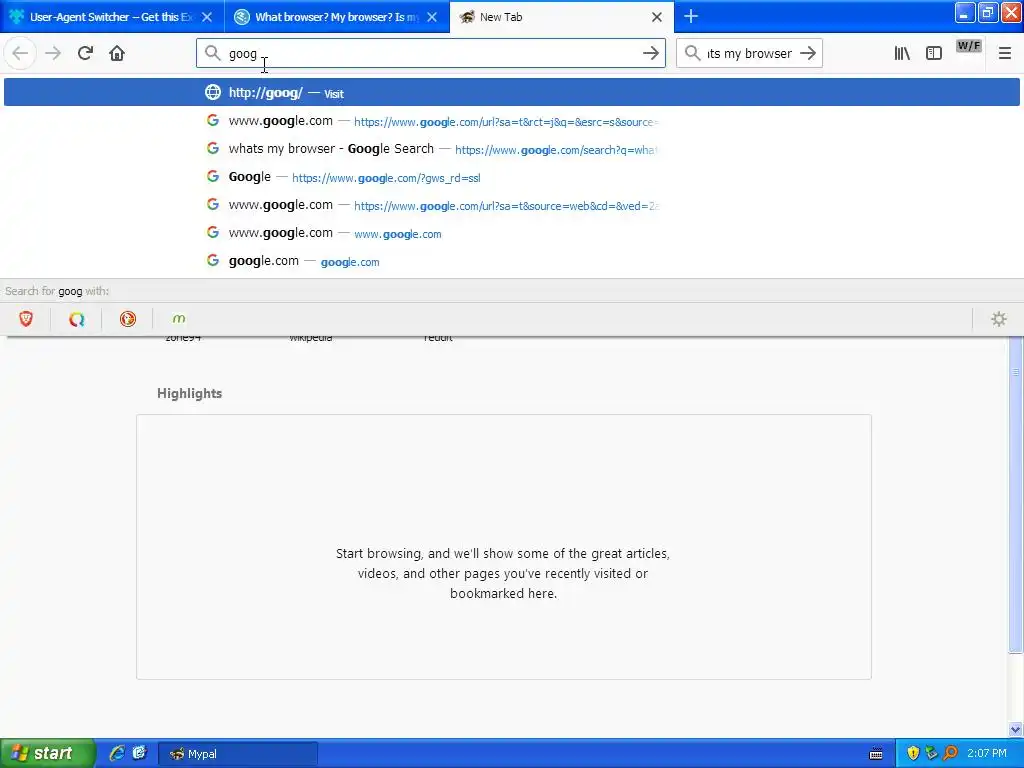Viewport: 1024px width, 768px height.
Task: Select the New Tab tab
Action: point(562,17)
